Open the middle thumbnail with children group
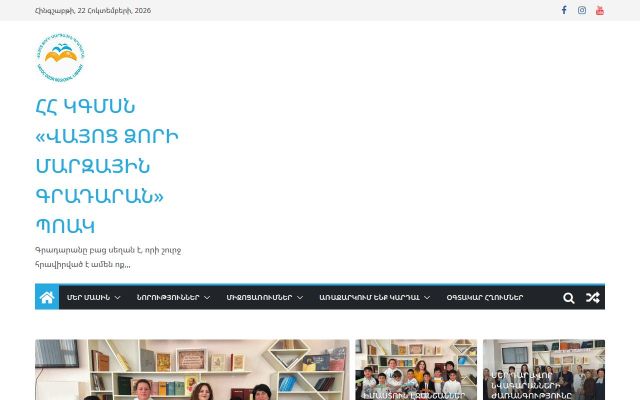Screen dimensions: 640x400 [416, 370]
